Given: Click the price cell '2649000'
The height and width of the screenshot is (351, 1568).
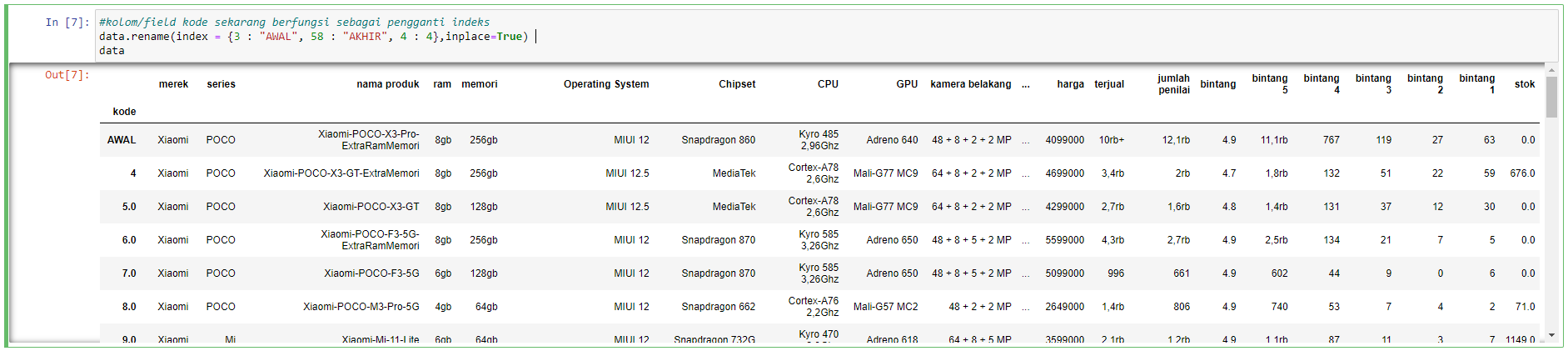Looking at the screenshot, I should point(1065,307).
